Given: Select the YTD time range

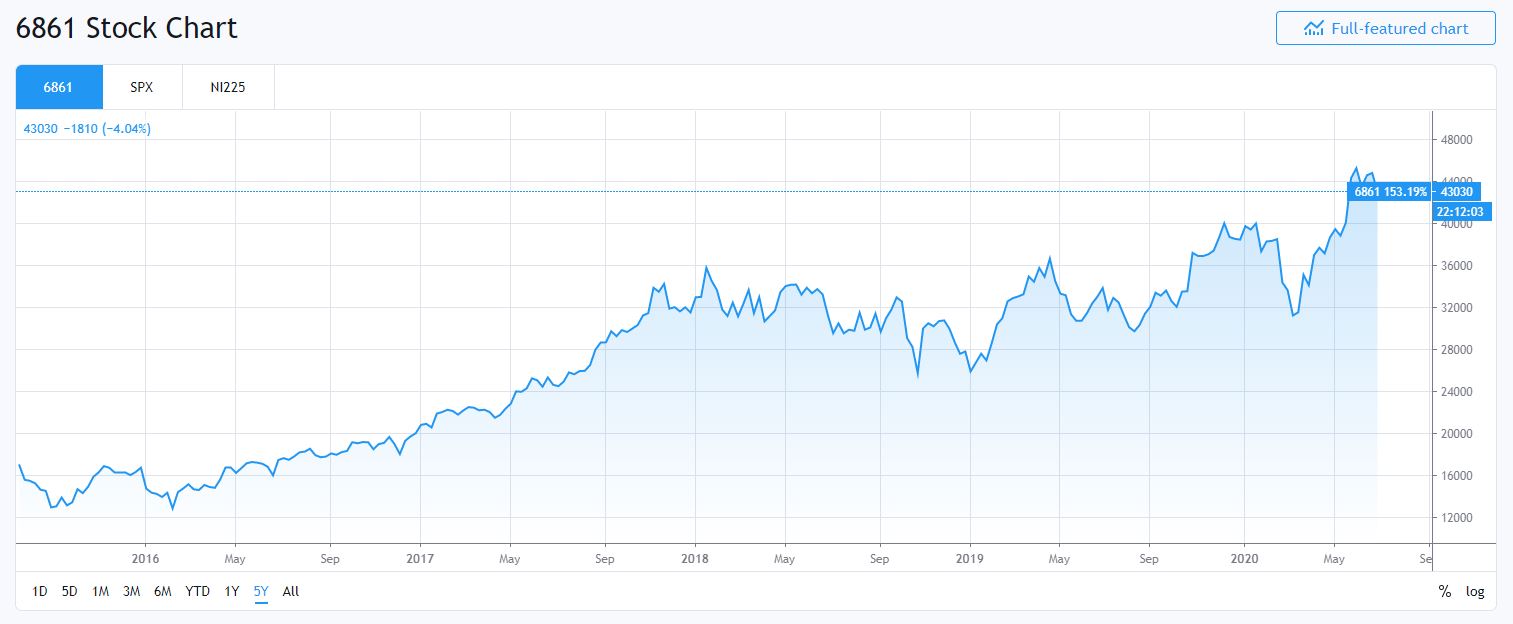Looking at the screenshot, I should point(197,591).
